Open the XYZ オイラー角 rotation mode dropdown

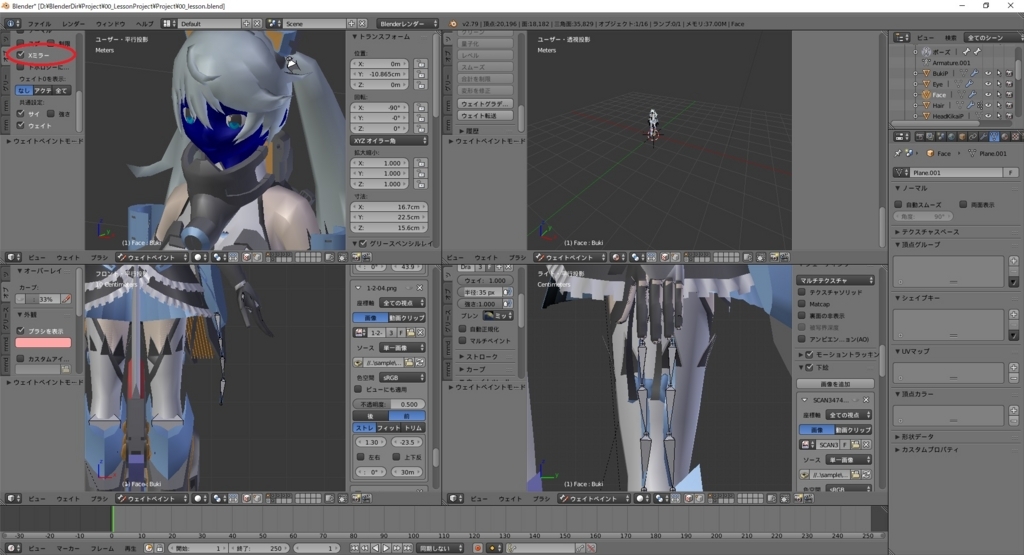point(390,140)
